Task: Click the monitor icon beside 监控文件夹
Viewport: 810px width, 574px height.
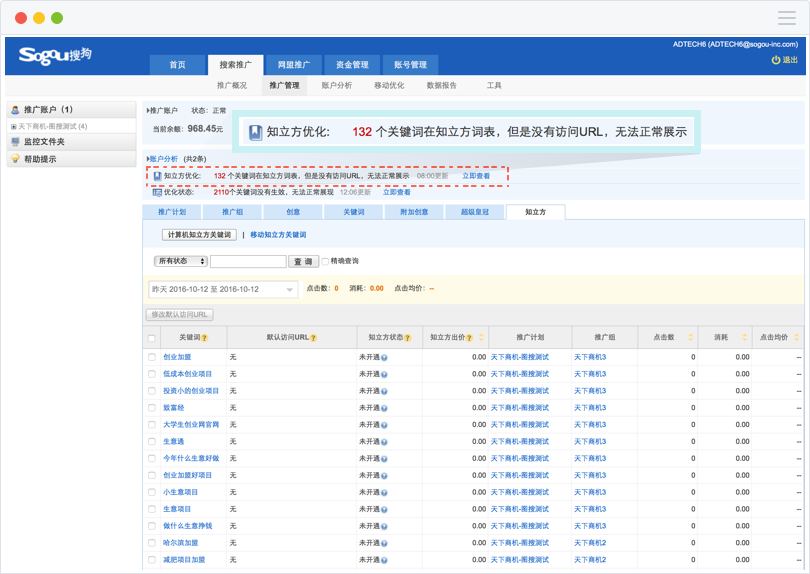Action: [15, 142]
